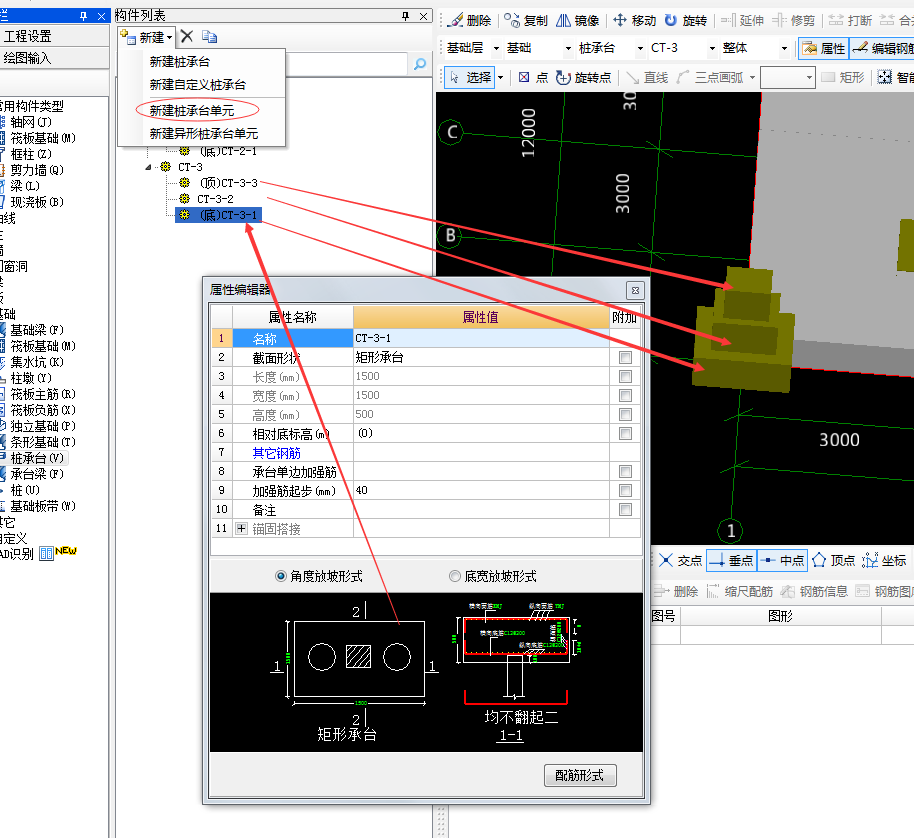914x838 pixels.
Task: Open 钢筋信息 rebar info
Action: click(814, 591)
